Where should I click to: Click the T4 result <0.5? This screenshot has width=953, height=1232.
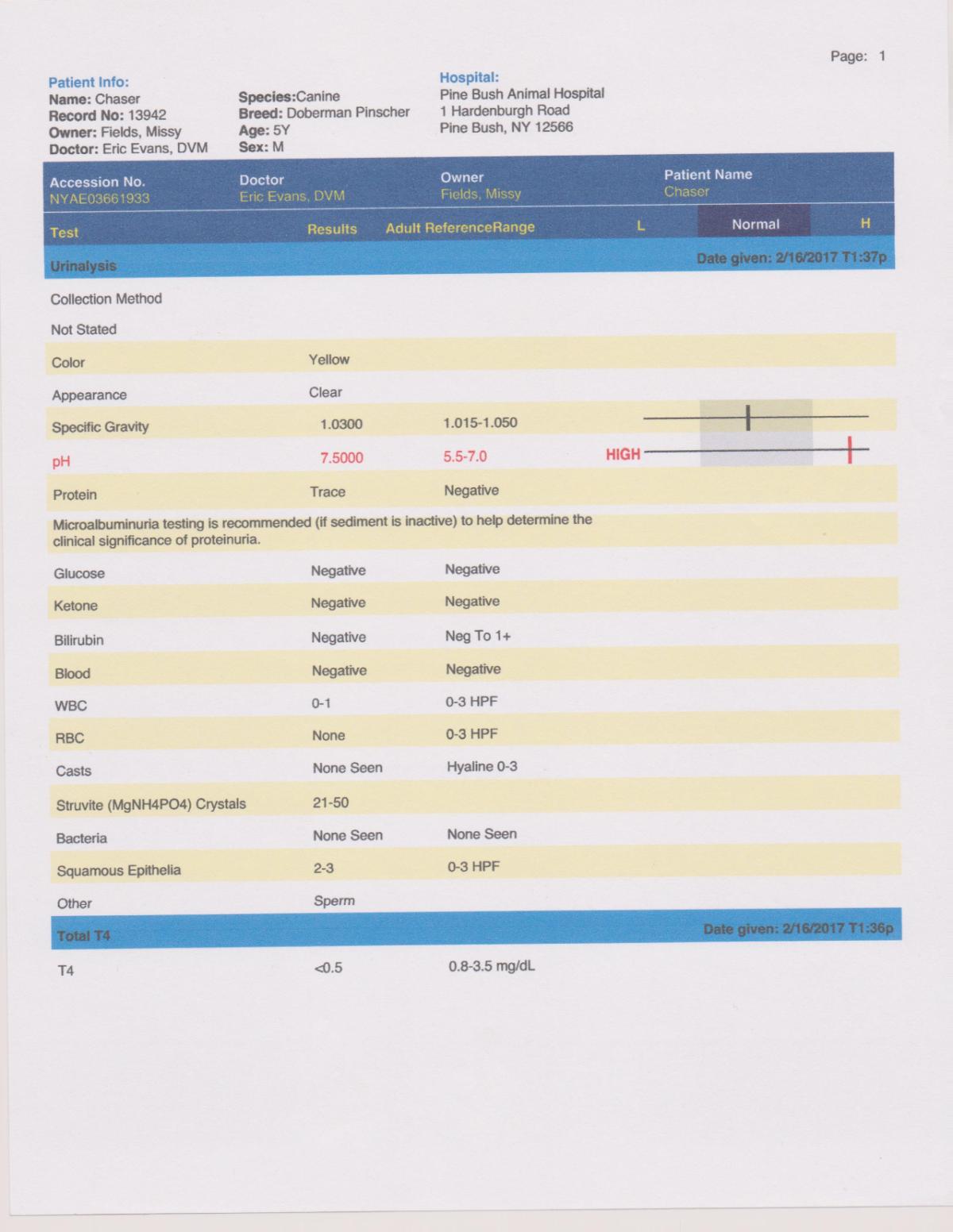click(x=328, y=968)
